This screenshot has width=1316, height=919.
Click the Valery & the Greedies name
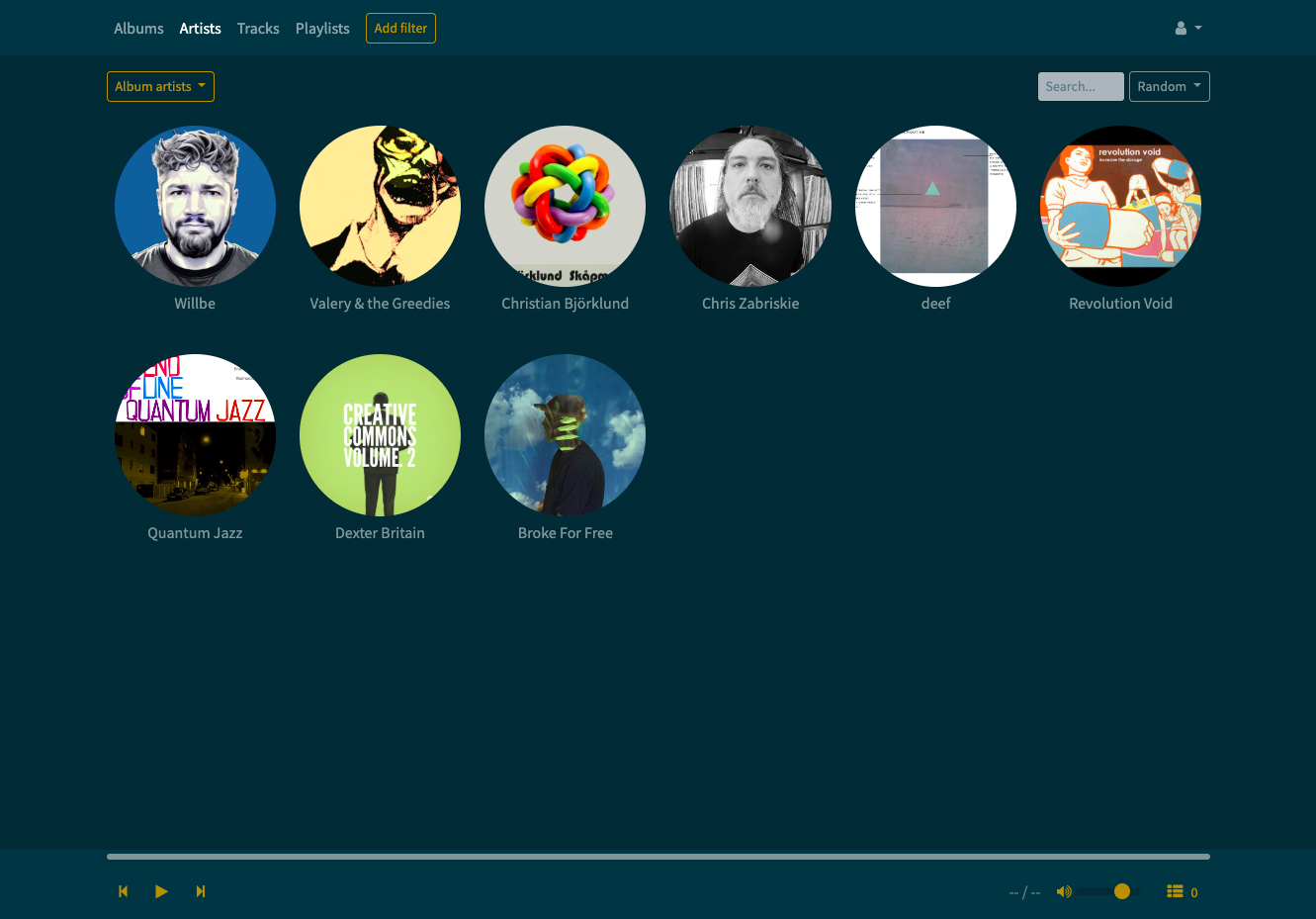coord(380,304)
